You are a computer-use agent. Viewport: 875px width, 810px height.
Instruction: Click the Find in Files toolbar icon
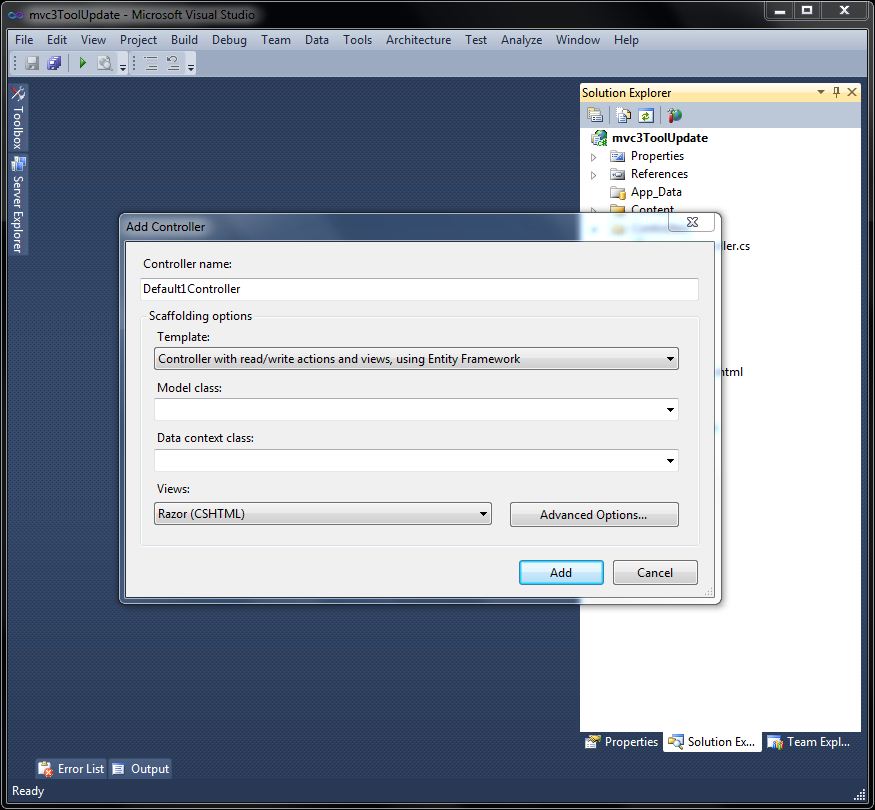(105, 63)
